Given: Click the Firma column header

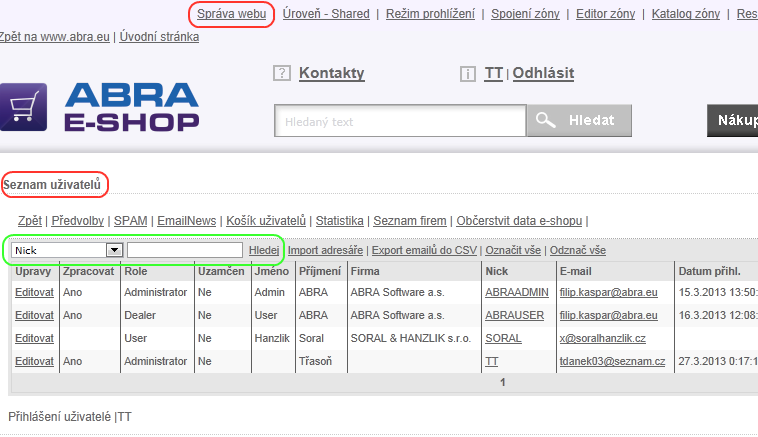Looking at the screenshot, I should [x=365, y=271].
